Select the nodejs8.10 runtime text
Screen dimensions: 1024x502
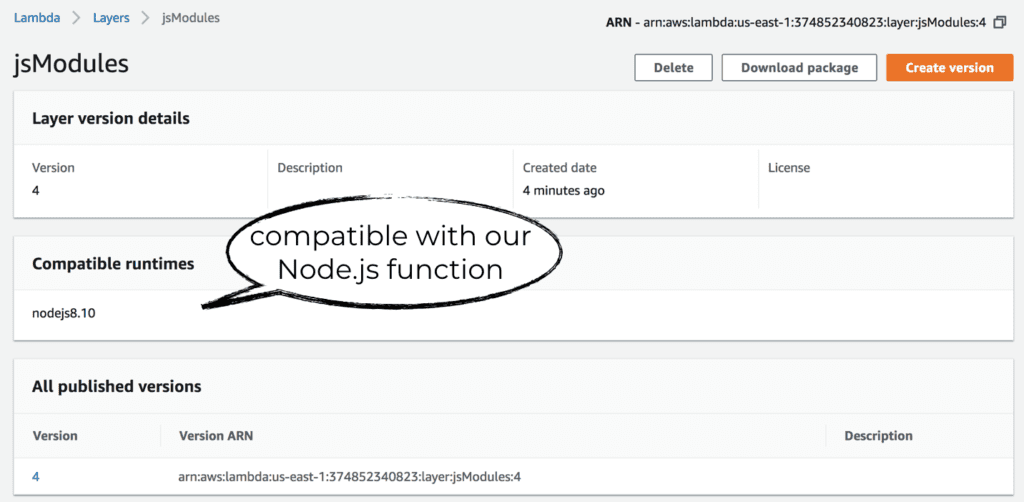64,314
